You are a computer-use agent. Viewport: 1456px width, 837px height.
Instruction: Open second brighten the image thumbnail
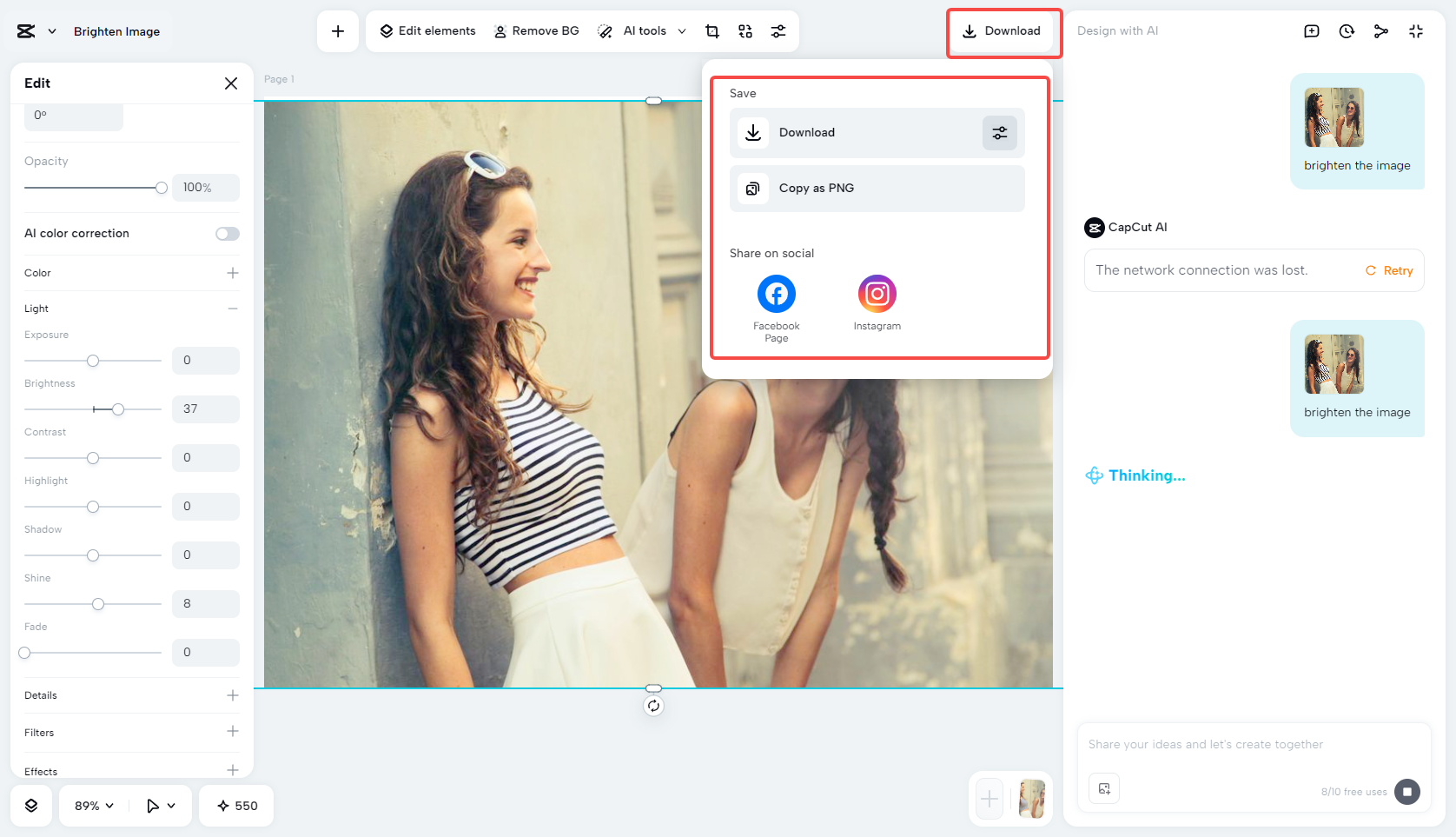point(1334,364)
